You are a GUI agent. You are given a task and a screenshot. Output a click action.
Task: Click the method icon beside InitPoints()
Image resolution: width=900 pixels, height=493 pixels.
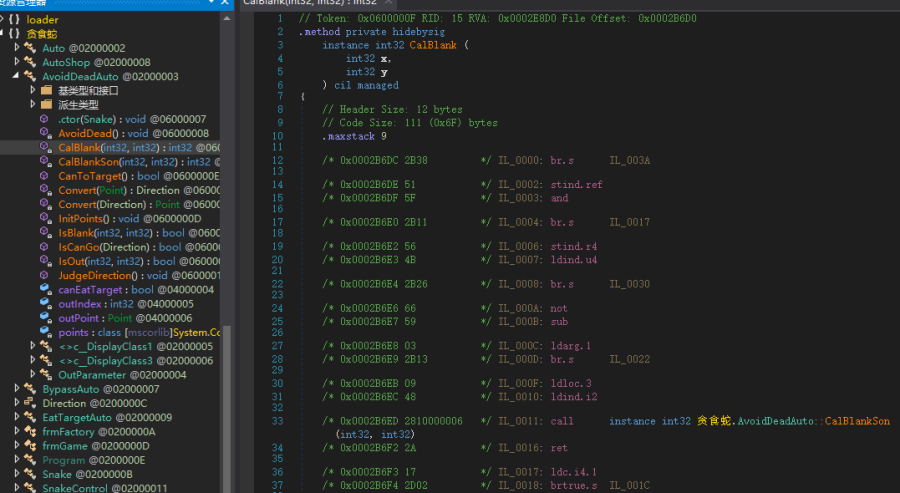pos(46,218)
